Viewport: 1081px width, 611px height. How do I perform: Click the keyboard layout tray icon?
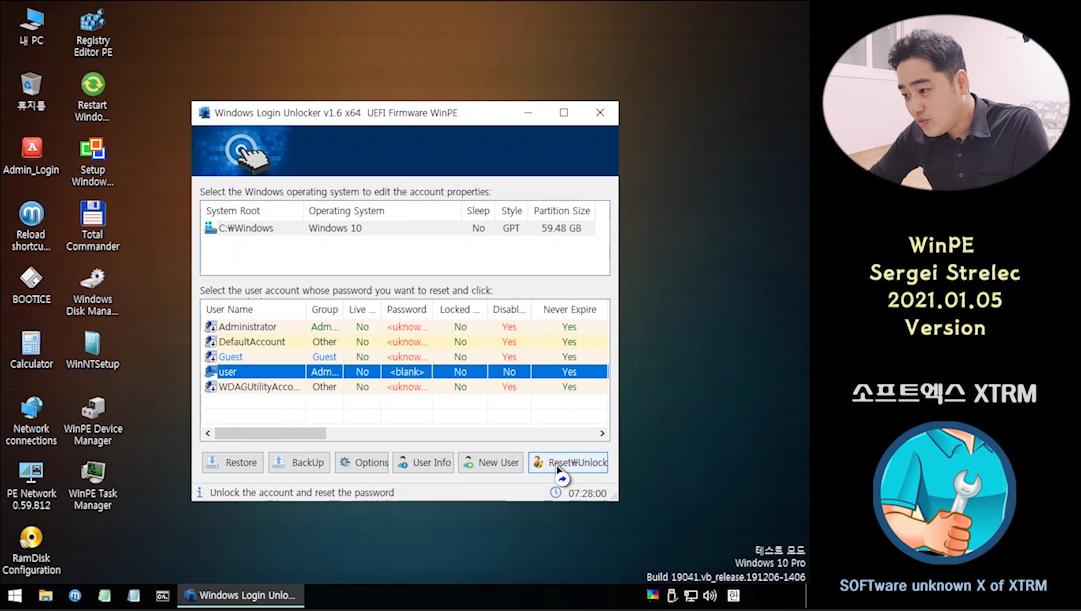[734, 595]
